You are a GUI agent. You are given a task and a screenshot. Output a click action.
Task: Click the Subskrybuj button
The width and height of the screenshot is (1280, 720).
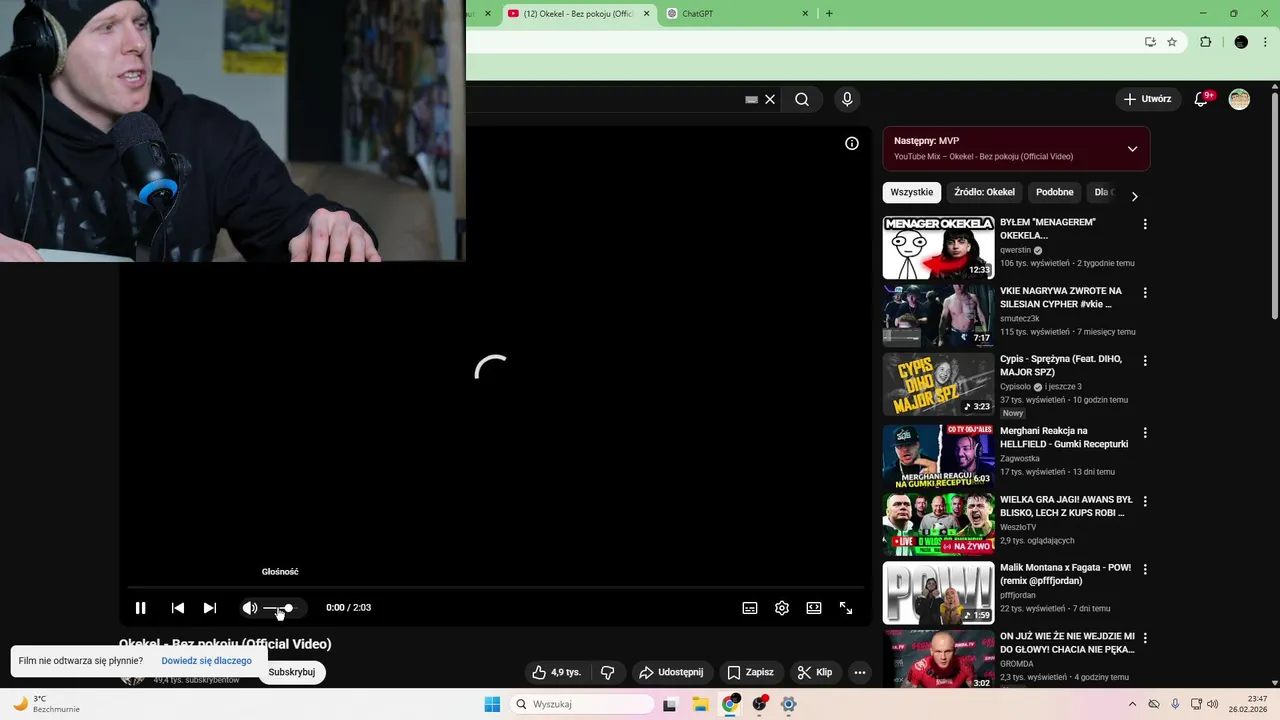tap(292, 672)
